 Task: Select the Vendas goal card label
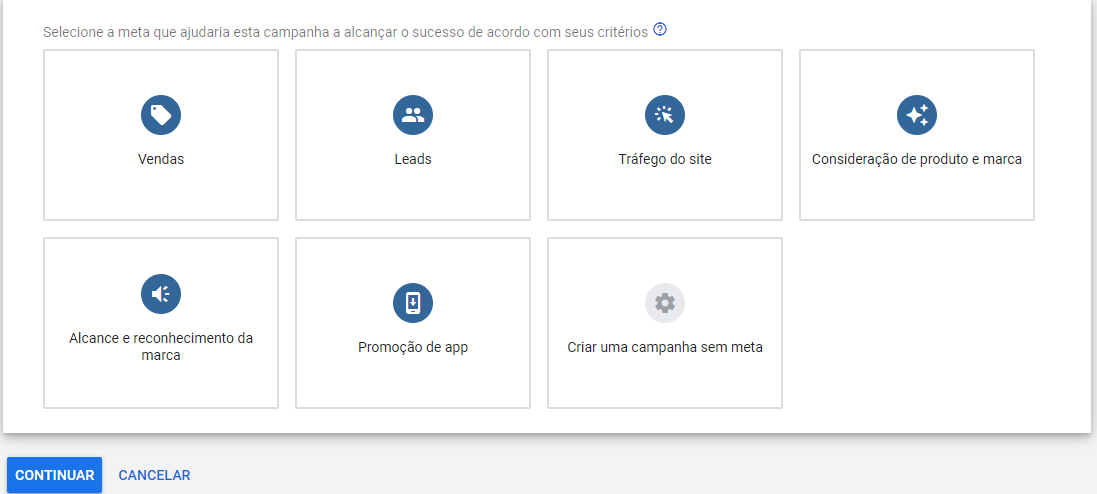coord(161,160)
